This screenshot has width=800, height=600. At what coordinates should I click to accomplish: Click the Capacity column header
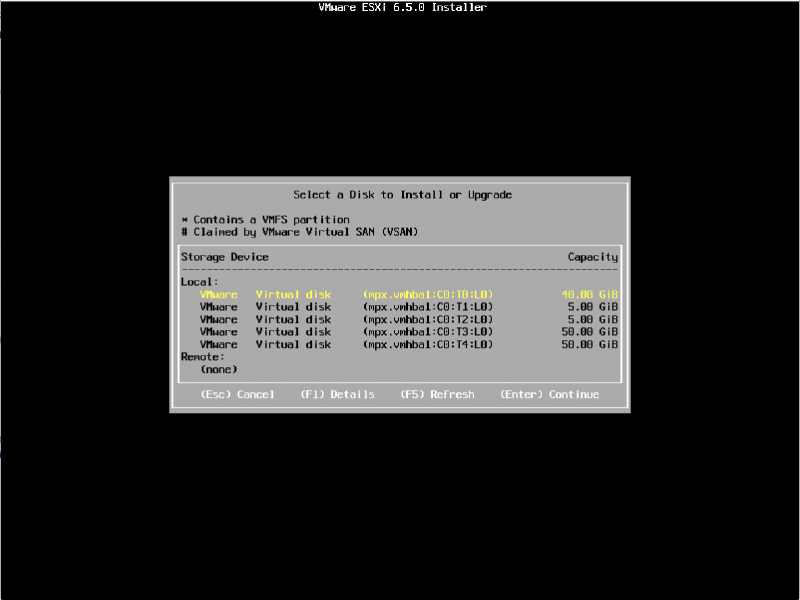tap(593, 257)
